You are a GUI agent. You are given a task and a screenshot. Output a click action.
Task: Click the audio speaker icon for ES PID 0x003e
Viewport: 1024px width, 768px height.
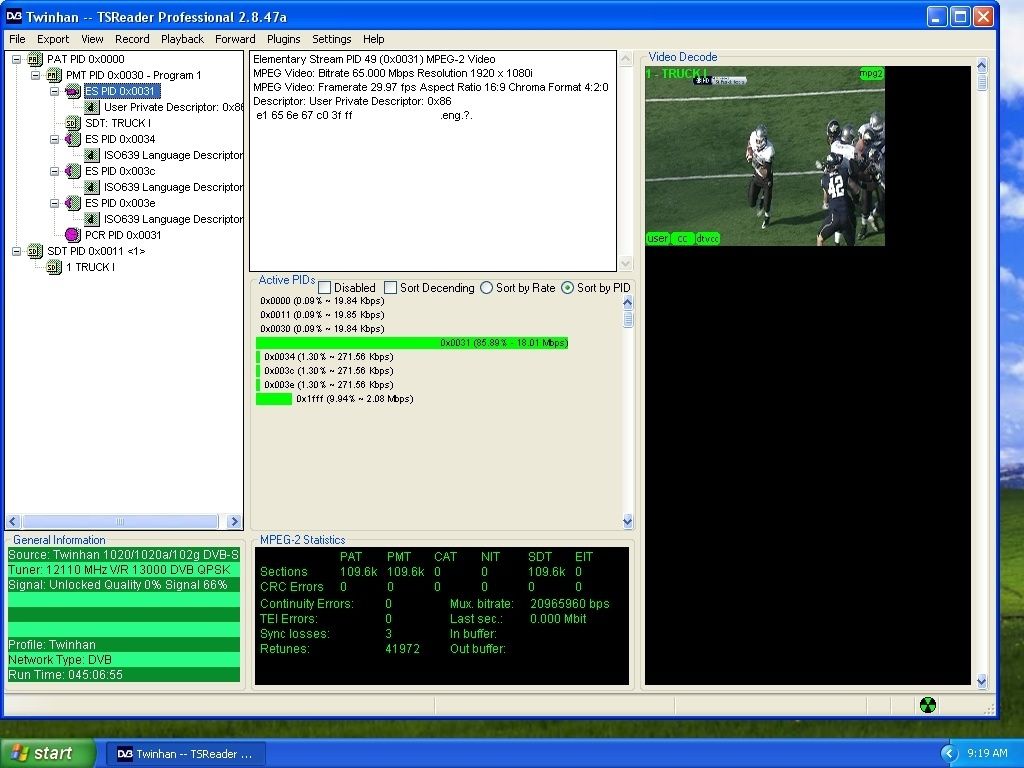pyautogui.click(x=72, y=203)
